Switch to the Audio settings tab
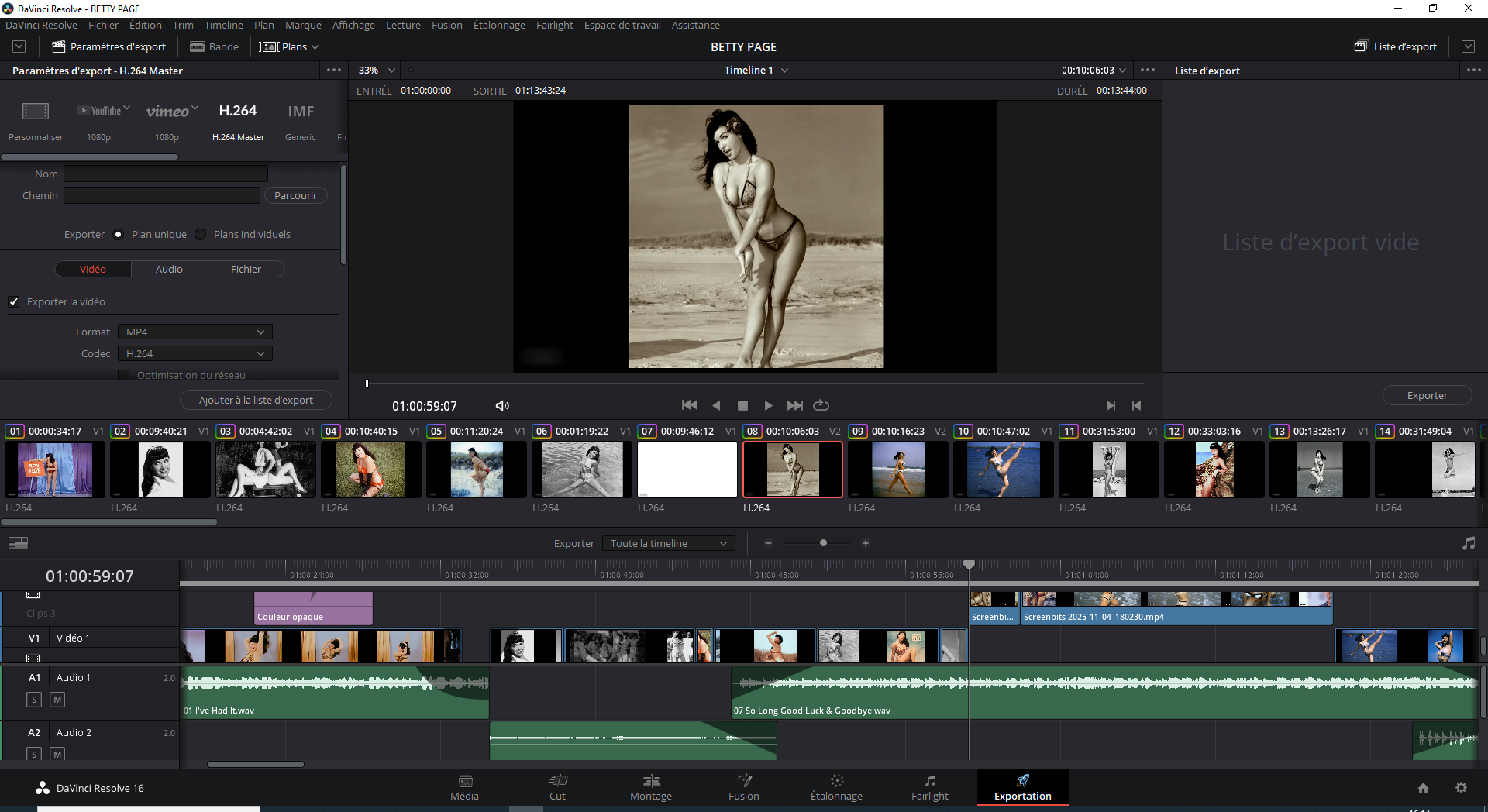The width and height of the screenshot is (1488, 812). [x=169, y=270]
